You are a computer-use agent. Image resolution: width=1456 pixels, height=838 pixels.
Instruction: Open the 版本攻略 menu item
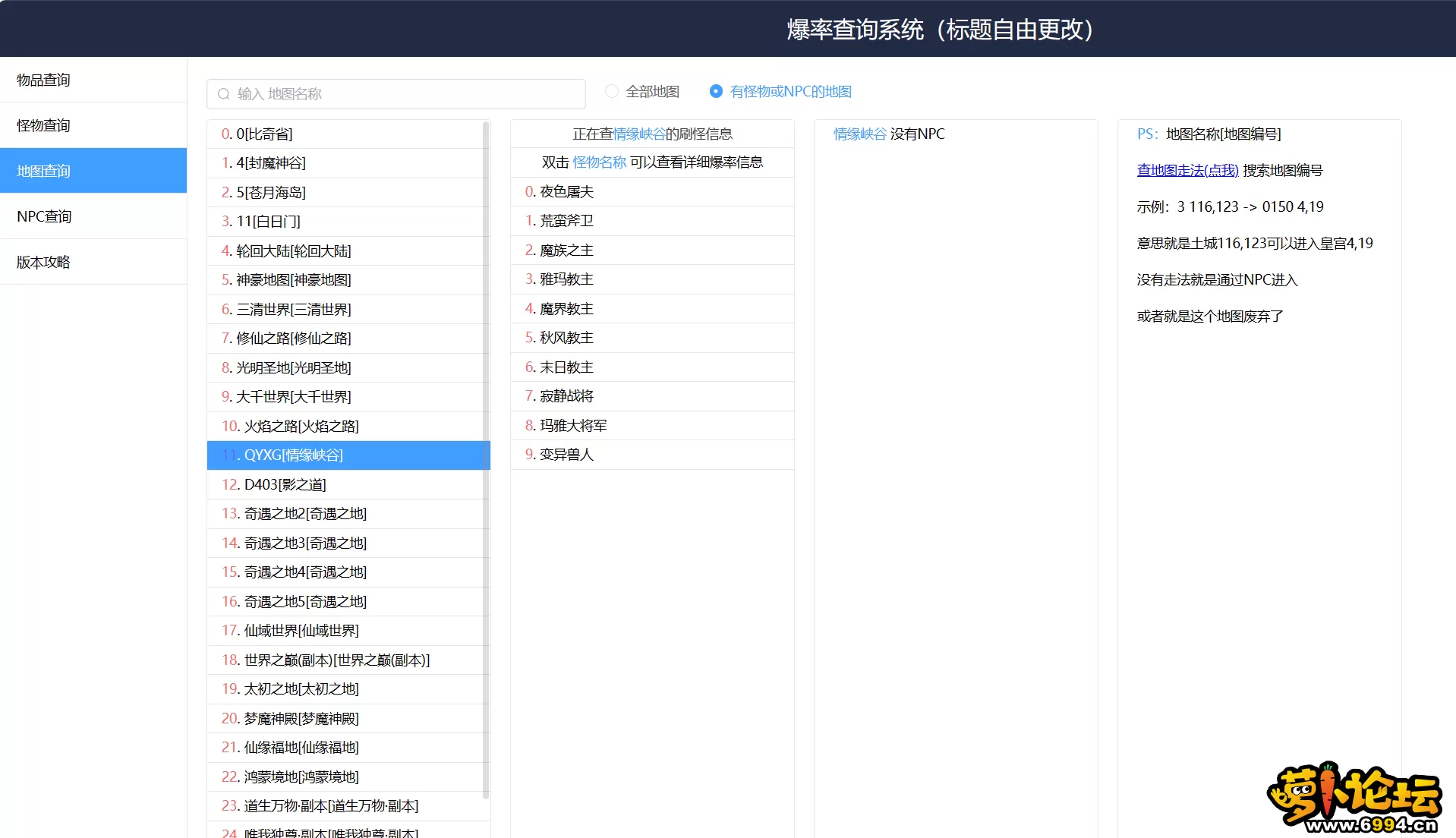[93, 262]
